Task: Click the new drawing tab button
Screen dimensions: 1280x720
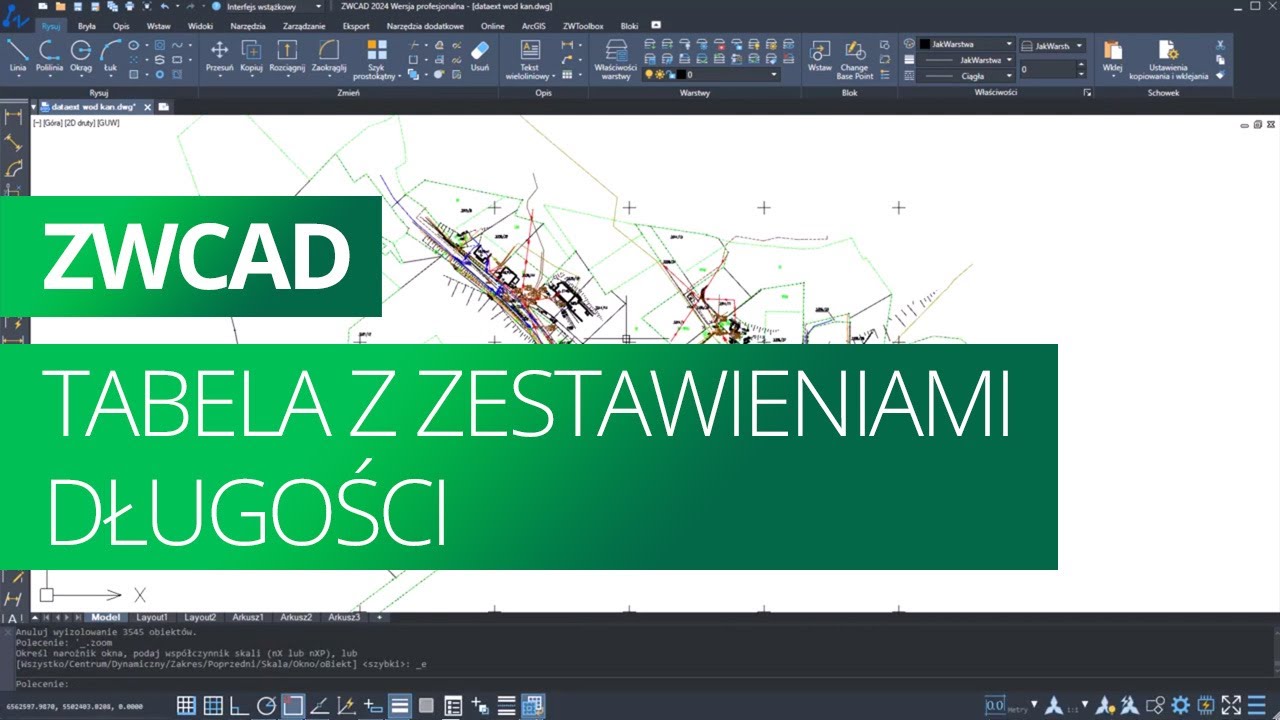Action: (163, 106)
